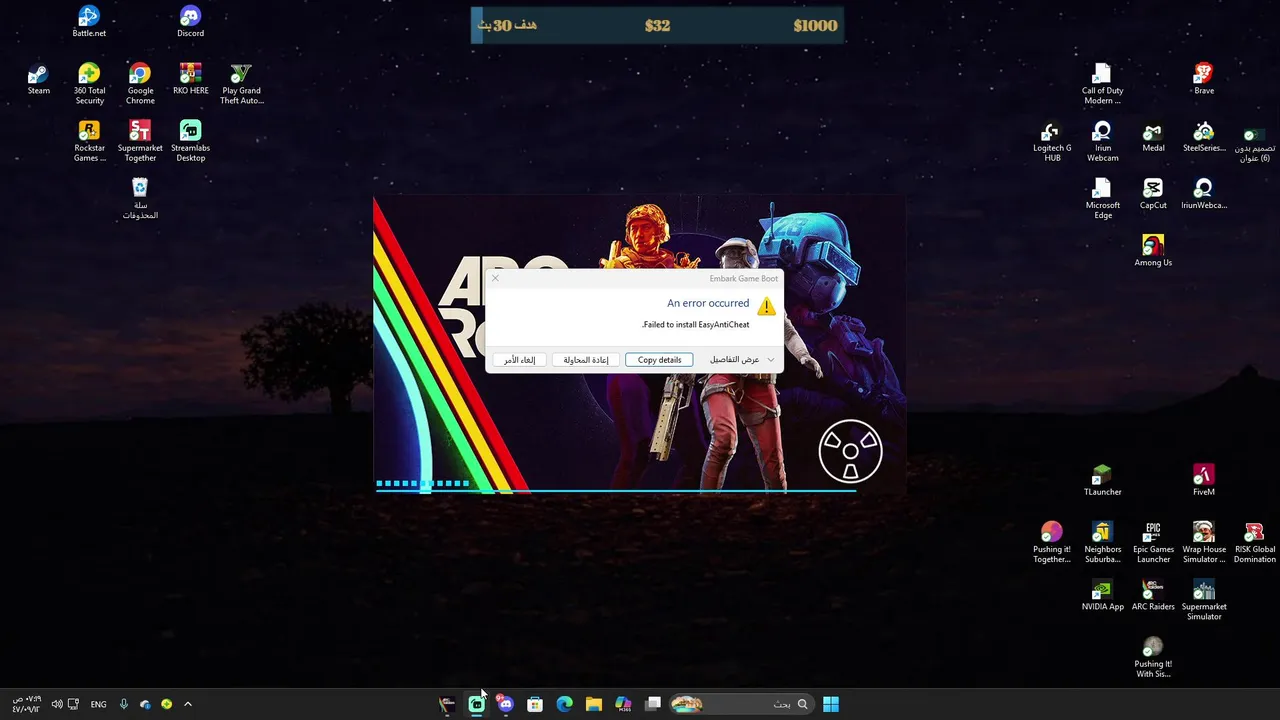Screen dimensions: 1280x720
Task: Open Task View from taskbar
Action: (x=653, y=704)
